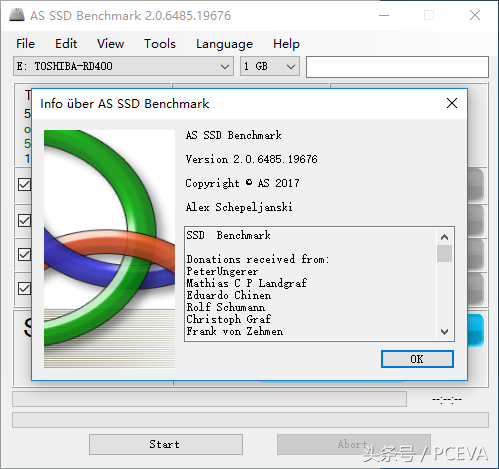This screenshot has height=469, width=499.
Task: Click 'Mathias C P Landgraf' donor entry
Action: tap(246, 283)
